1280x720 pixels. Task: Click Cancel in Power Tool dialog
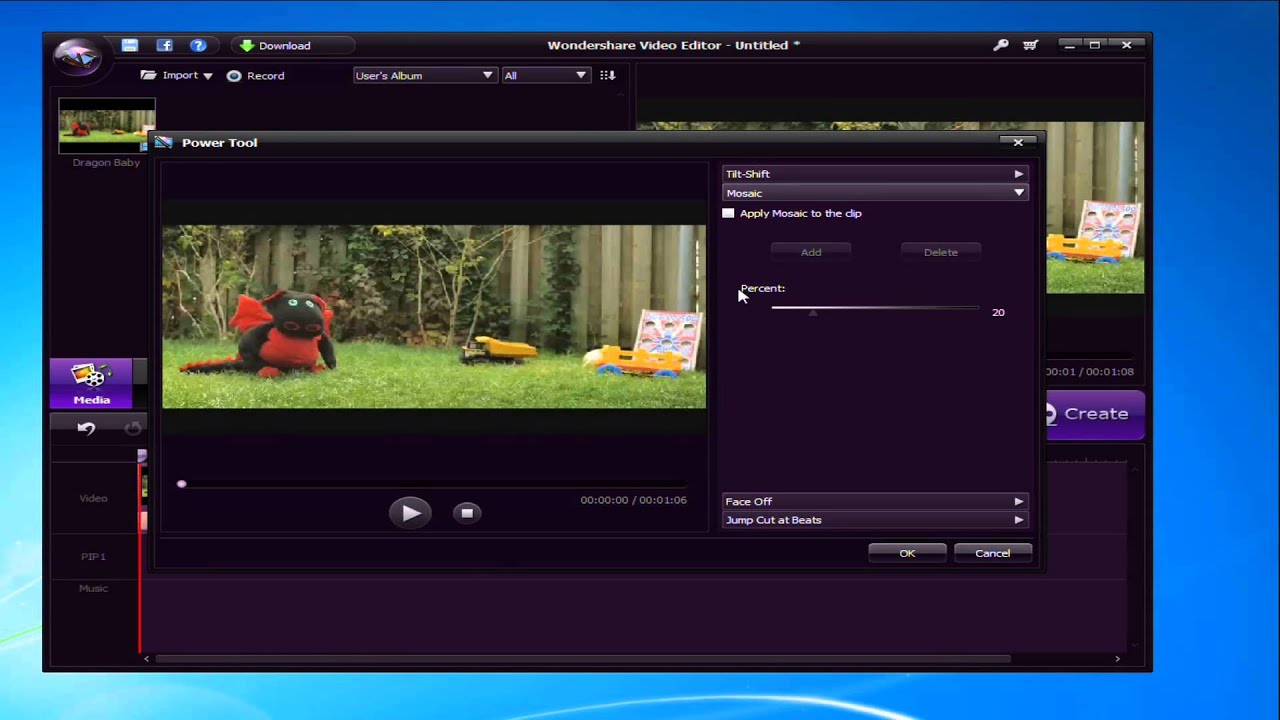992,553
